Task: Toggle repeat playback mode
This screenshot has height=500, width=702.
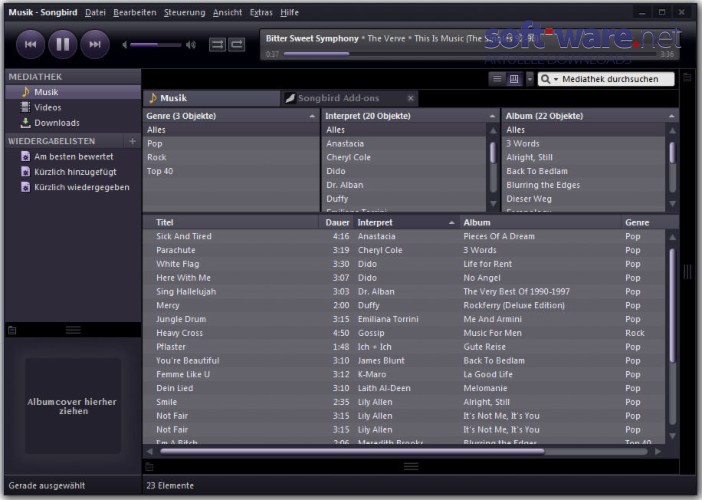Action: (x=237, y=44)
